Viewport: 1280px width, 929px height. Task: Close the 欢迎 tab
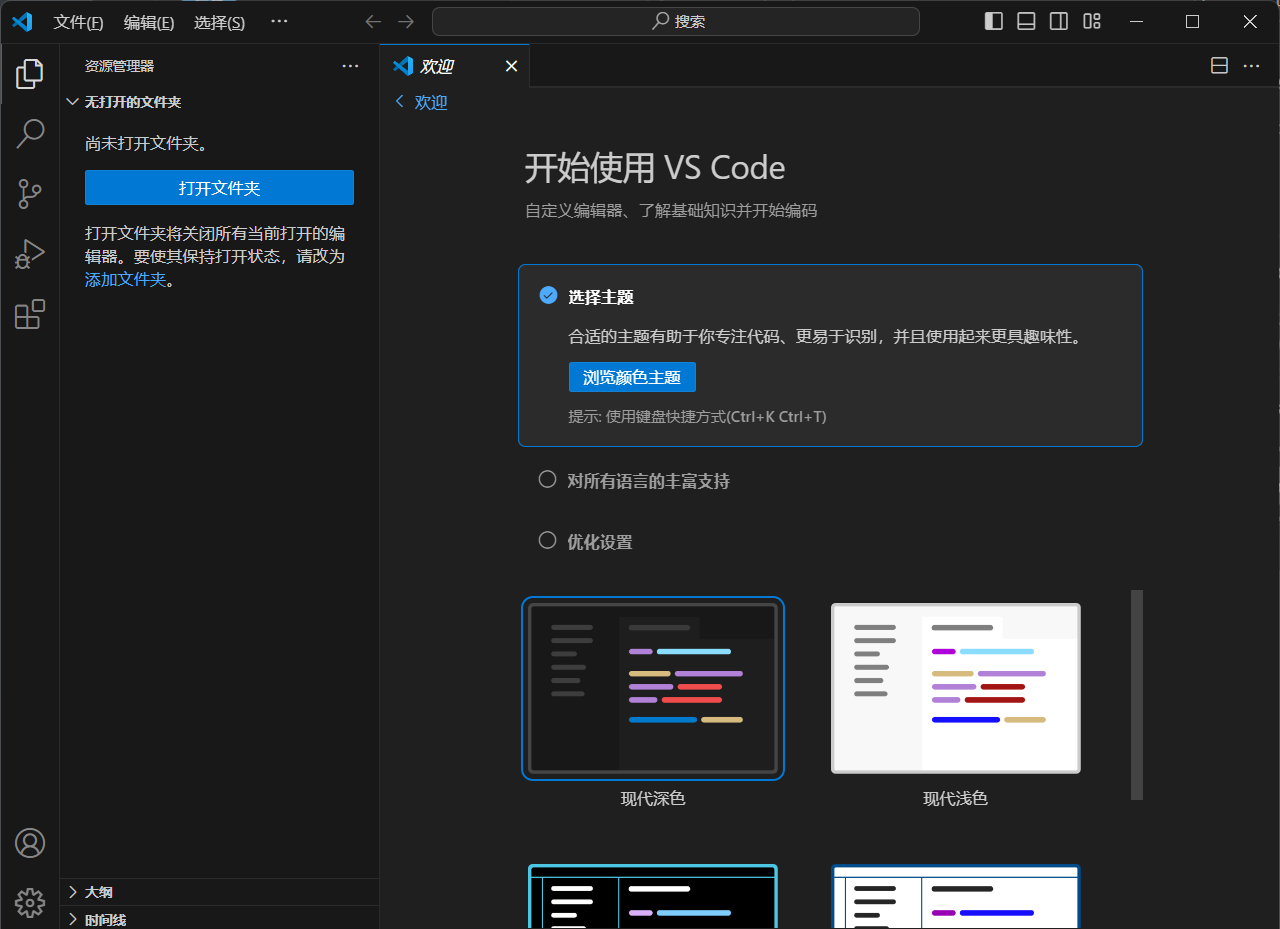coord(511,66)
